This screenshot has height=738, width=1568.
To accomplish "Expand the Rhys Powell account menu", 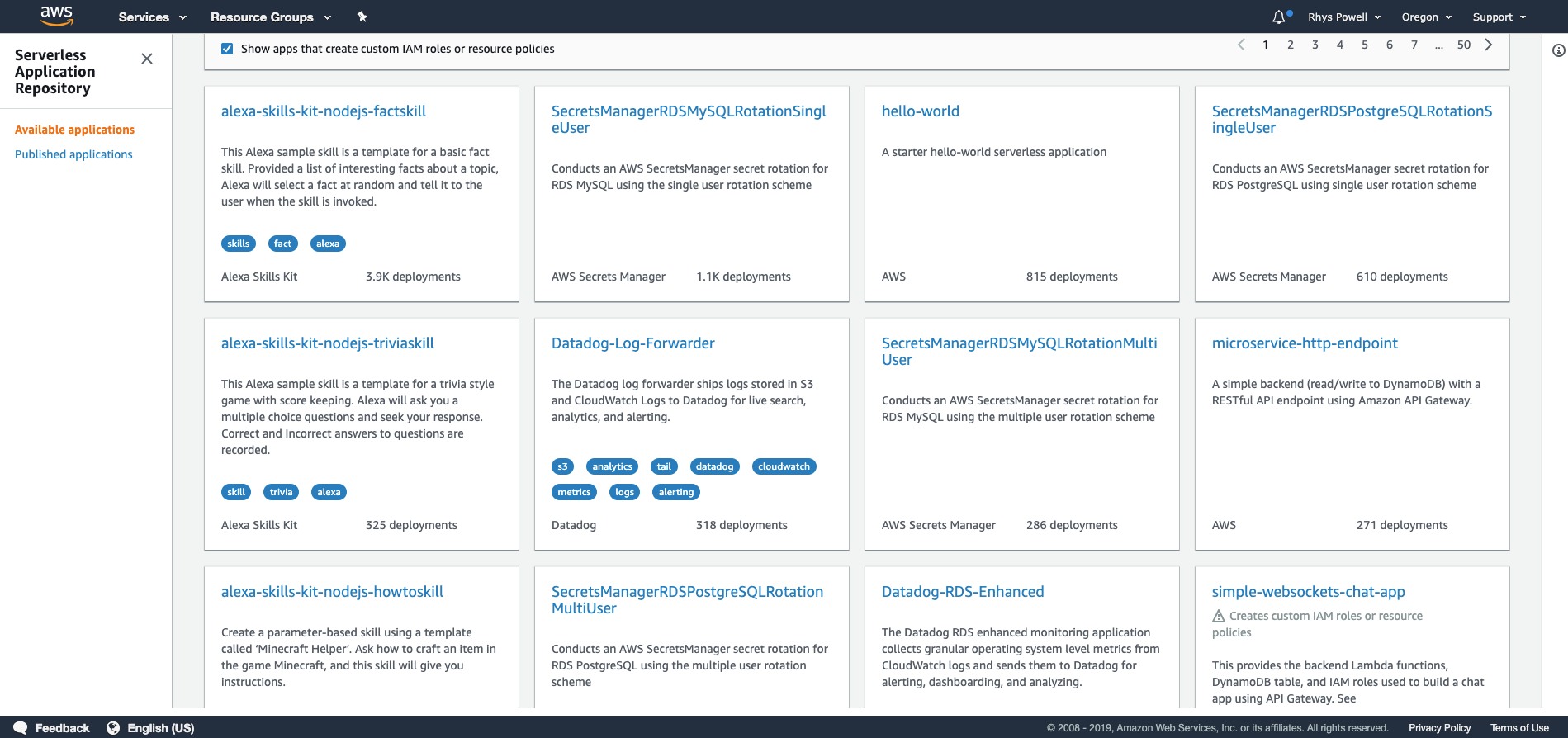I will click(x=1343, y=17).
